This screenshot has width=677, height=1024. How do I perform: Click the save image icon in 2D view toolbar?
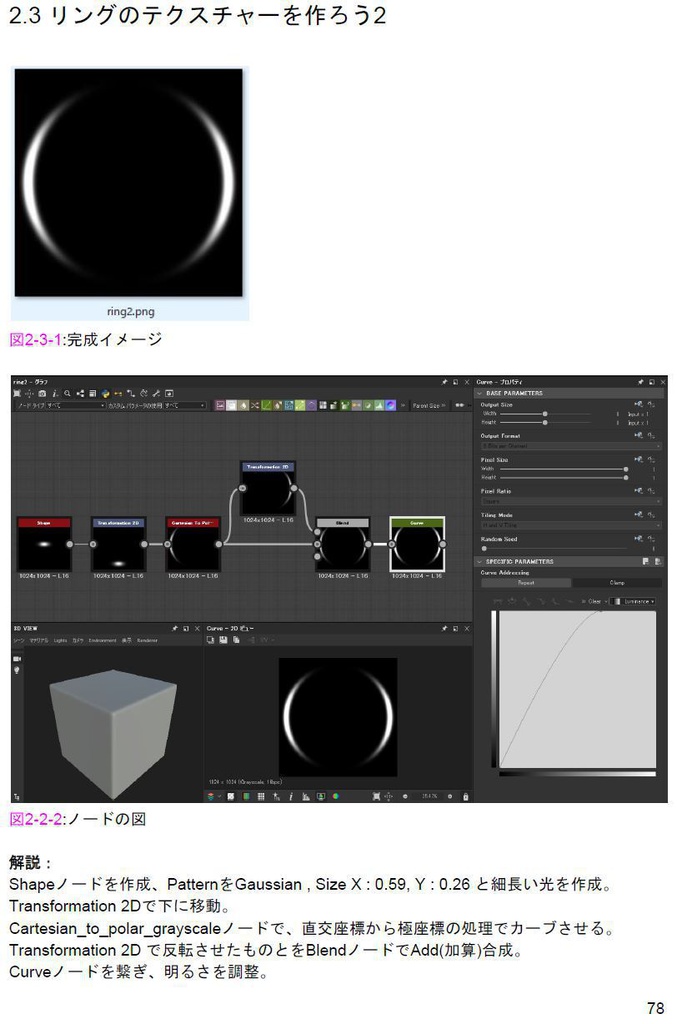[223, 640]
